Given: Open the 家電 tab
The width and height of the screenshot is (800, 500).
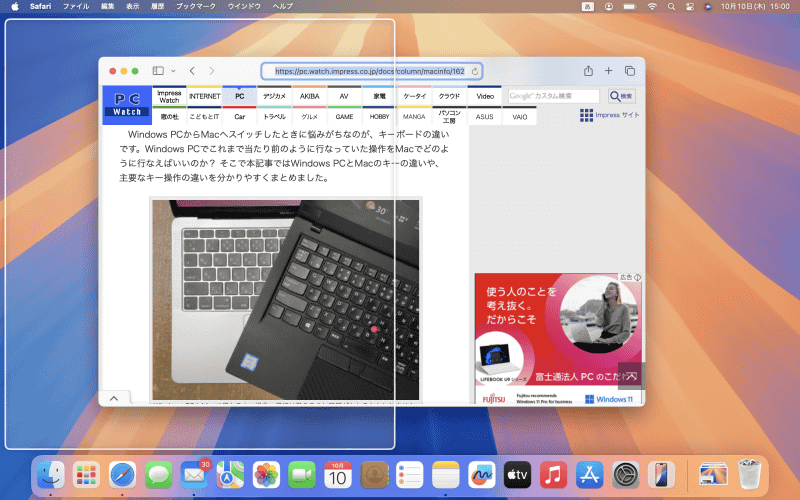Looking at the screenshot, I should (x=380, y=96).
